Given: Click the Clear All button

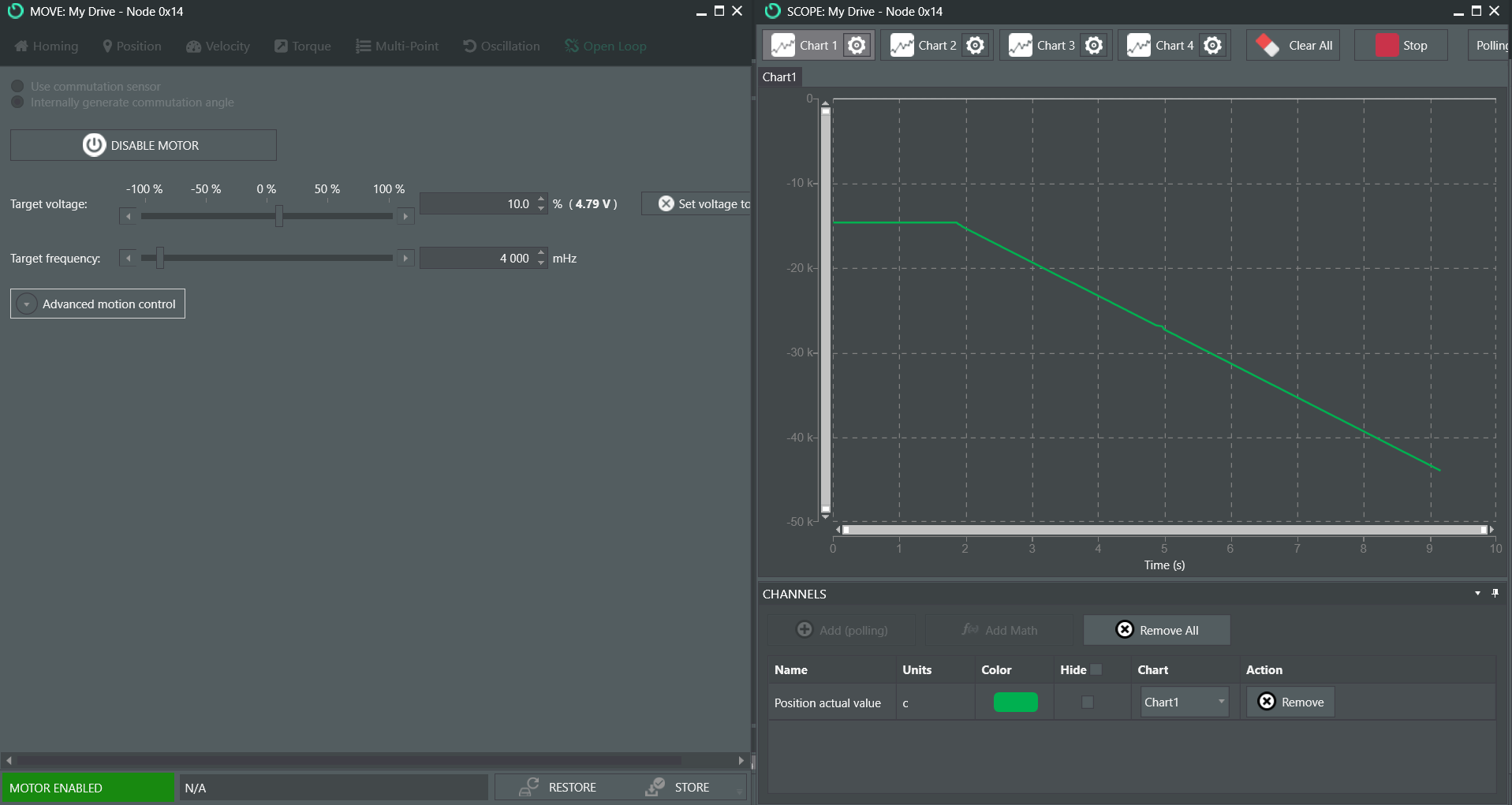Looking at the screenshot, I should [1294, 46].
